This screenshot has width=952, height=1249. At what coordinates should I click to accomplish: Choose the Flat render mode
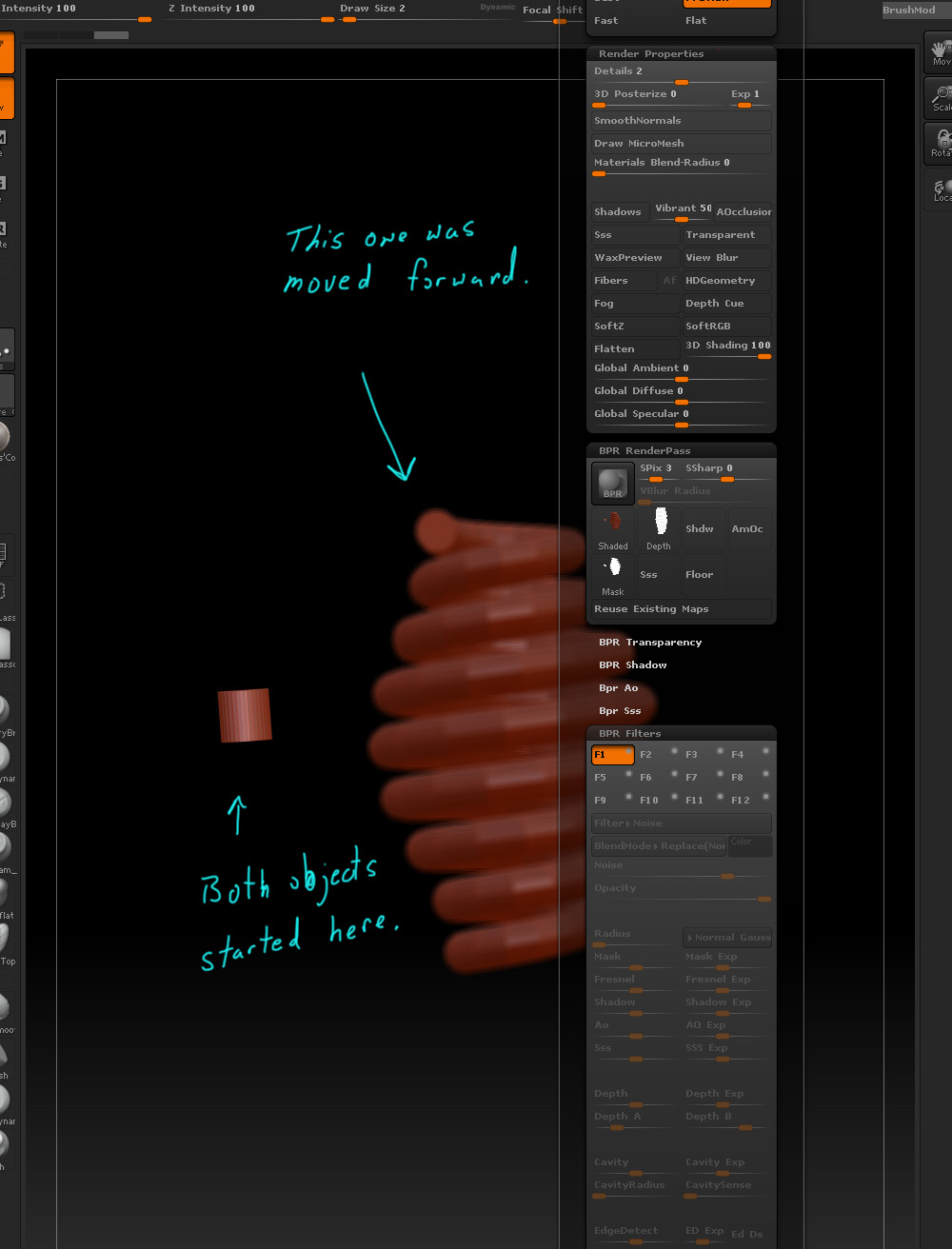(x=727, y=21)
